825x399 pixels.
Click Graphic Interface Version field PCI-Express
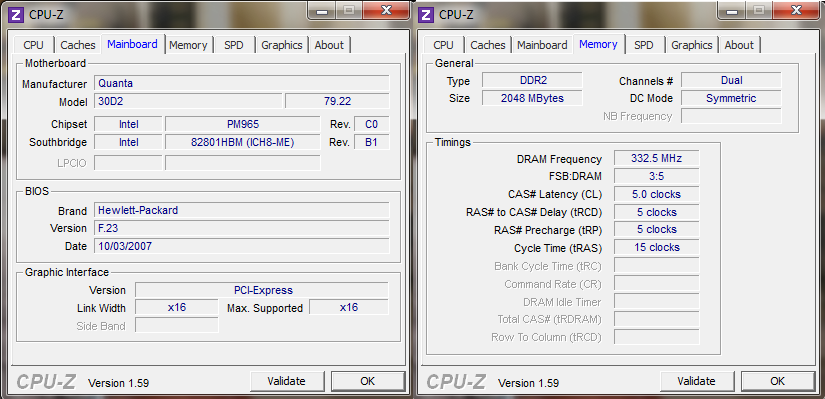261,290
